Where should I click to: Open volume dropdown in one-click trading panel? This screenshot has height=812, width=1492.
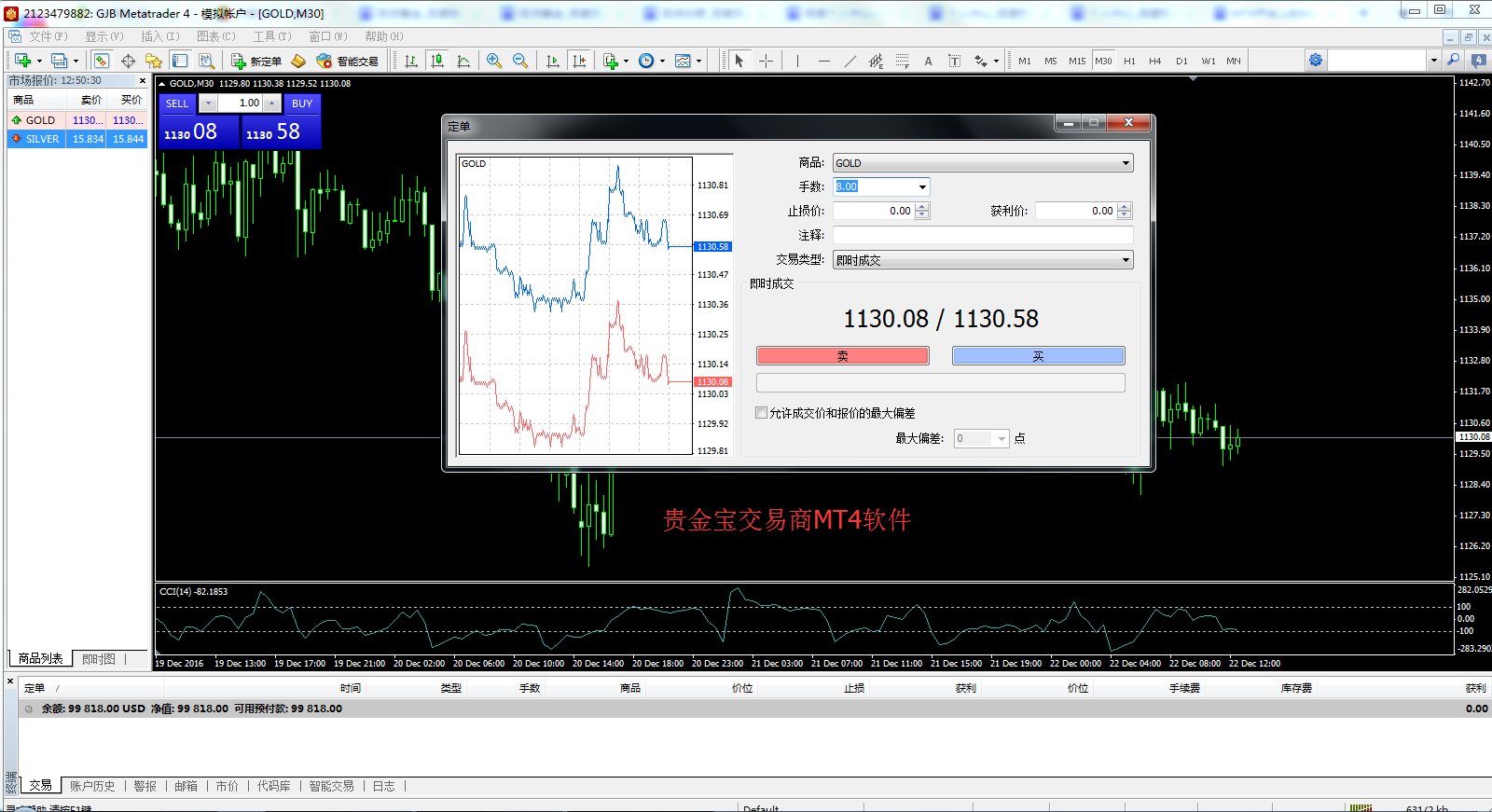[x=209, y=103]
